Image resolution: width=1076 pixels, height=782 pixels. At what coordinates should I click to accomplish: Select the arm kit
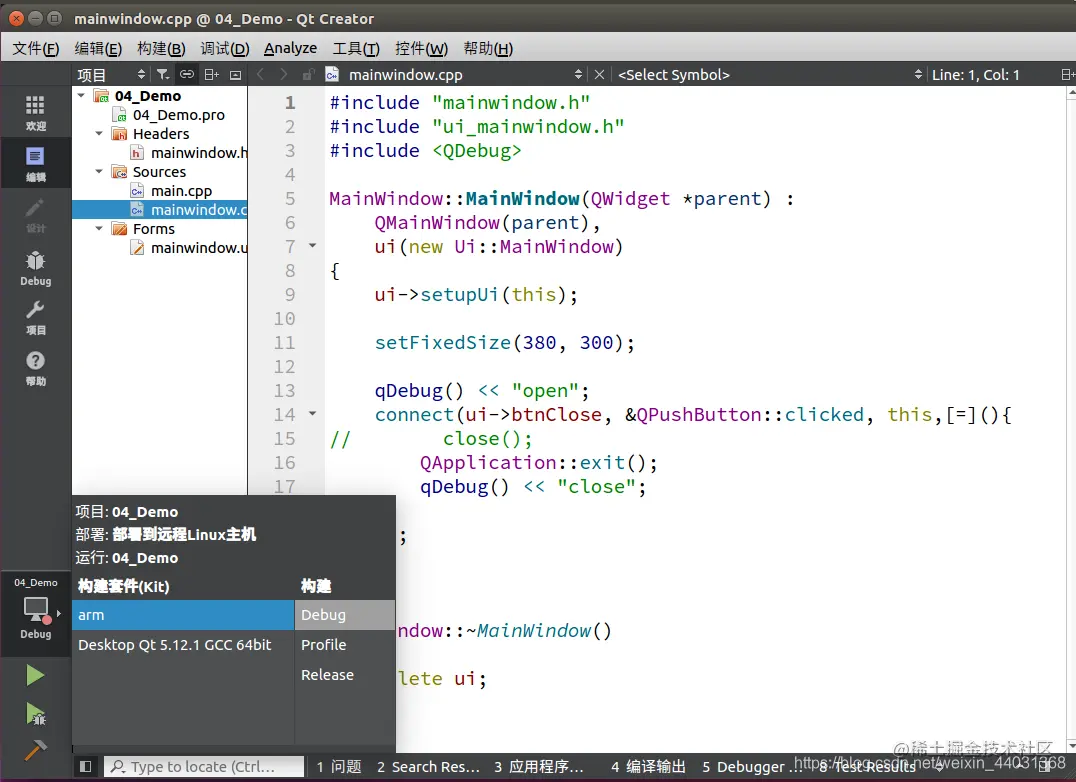pos(183,615)
